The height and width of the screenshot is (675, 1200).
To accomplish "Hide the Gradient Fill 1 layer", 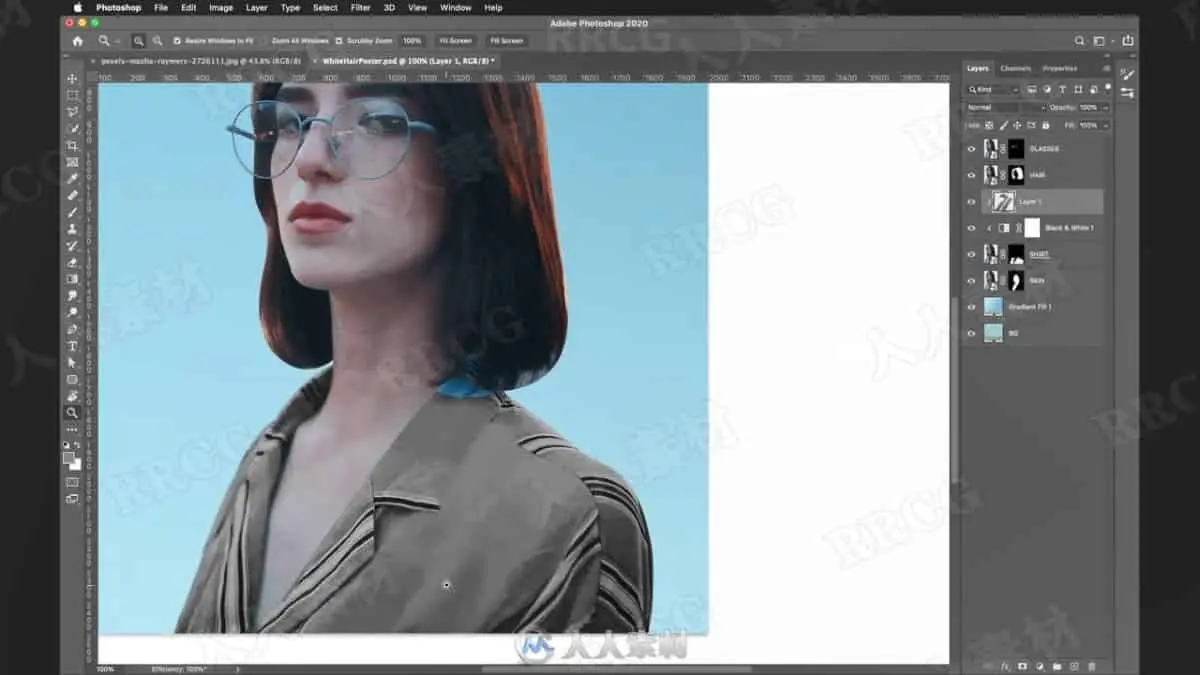I will tap(971, 307).
